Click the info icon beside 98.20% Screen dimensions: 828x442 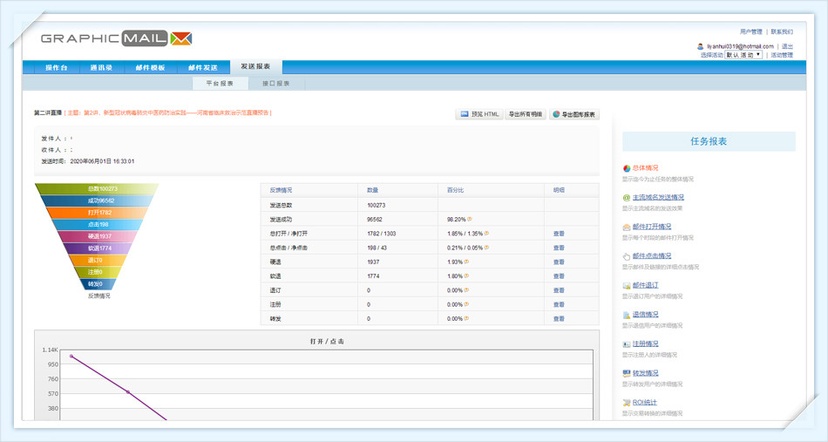(468, 218)
